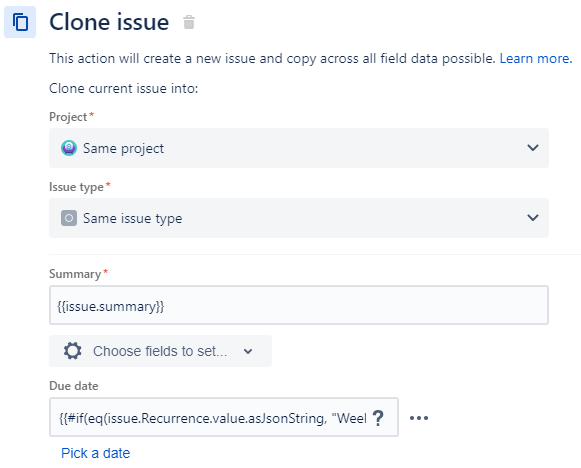This screenshot has height=468, width=581.
Task: Expand the Issue type dropdown chevron
Action: [x=533, y=218]
